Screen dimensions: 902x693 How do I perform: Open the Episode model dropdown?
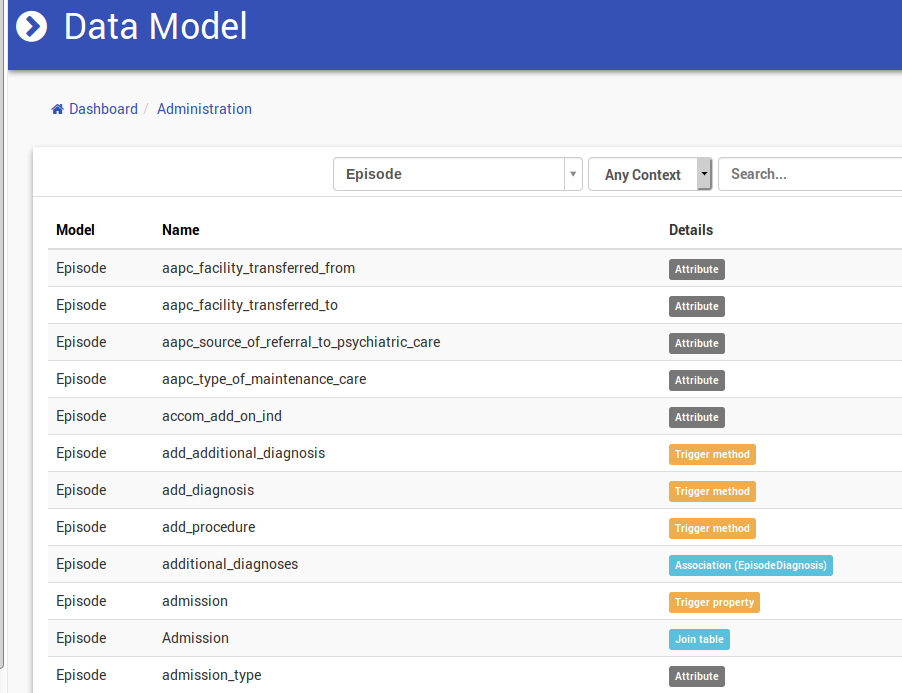[x=449, y=174]
